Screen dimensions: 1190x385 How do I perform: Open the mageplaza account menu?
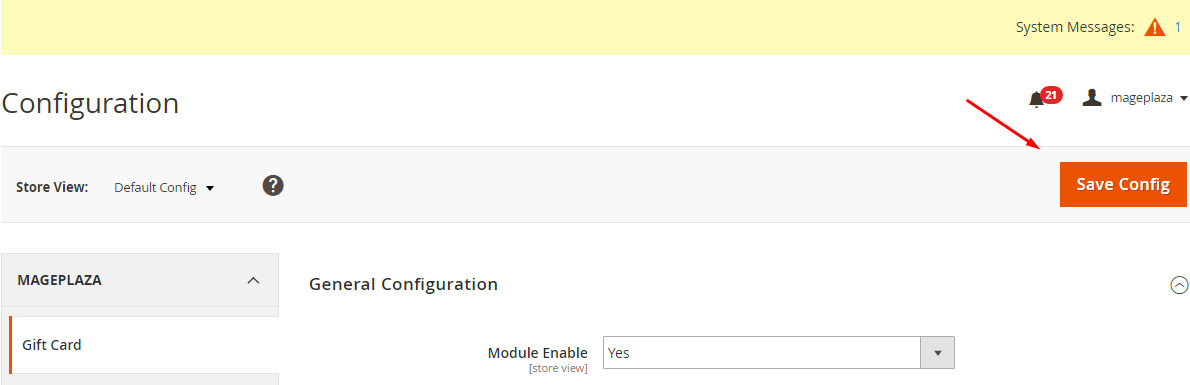pos(1135,98)
